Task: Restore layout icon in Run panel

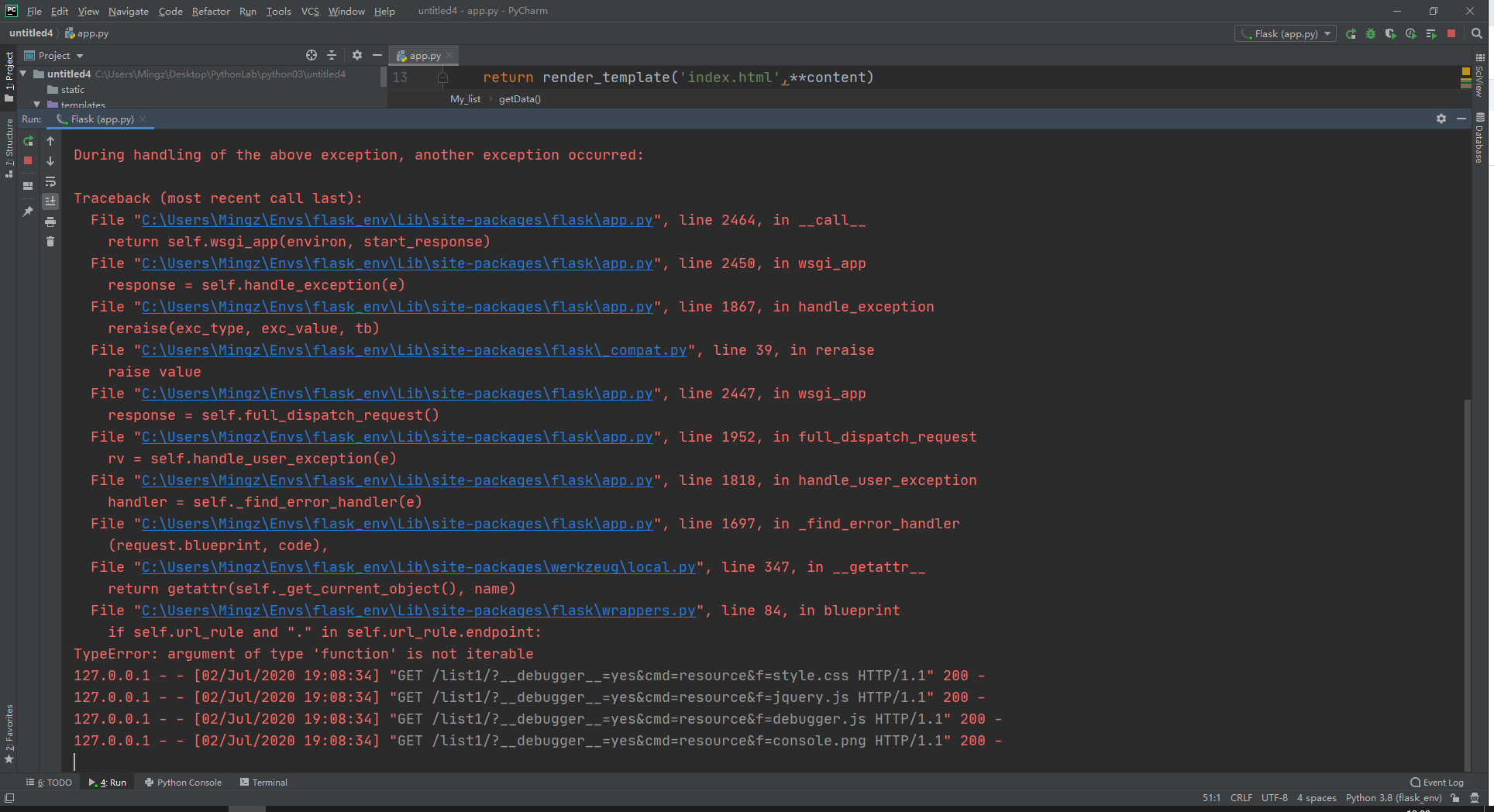Action: pyautogui.click(x=28, y=186)
